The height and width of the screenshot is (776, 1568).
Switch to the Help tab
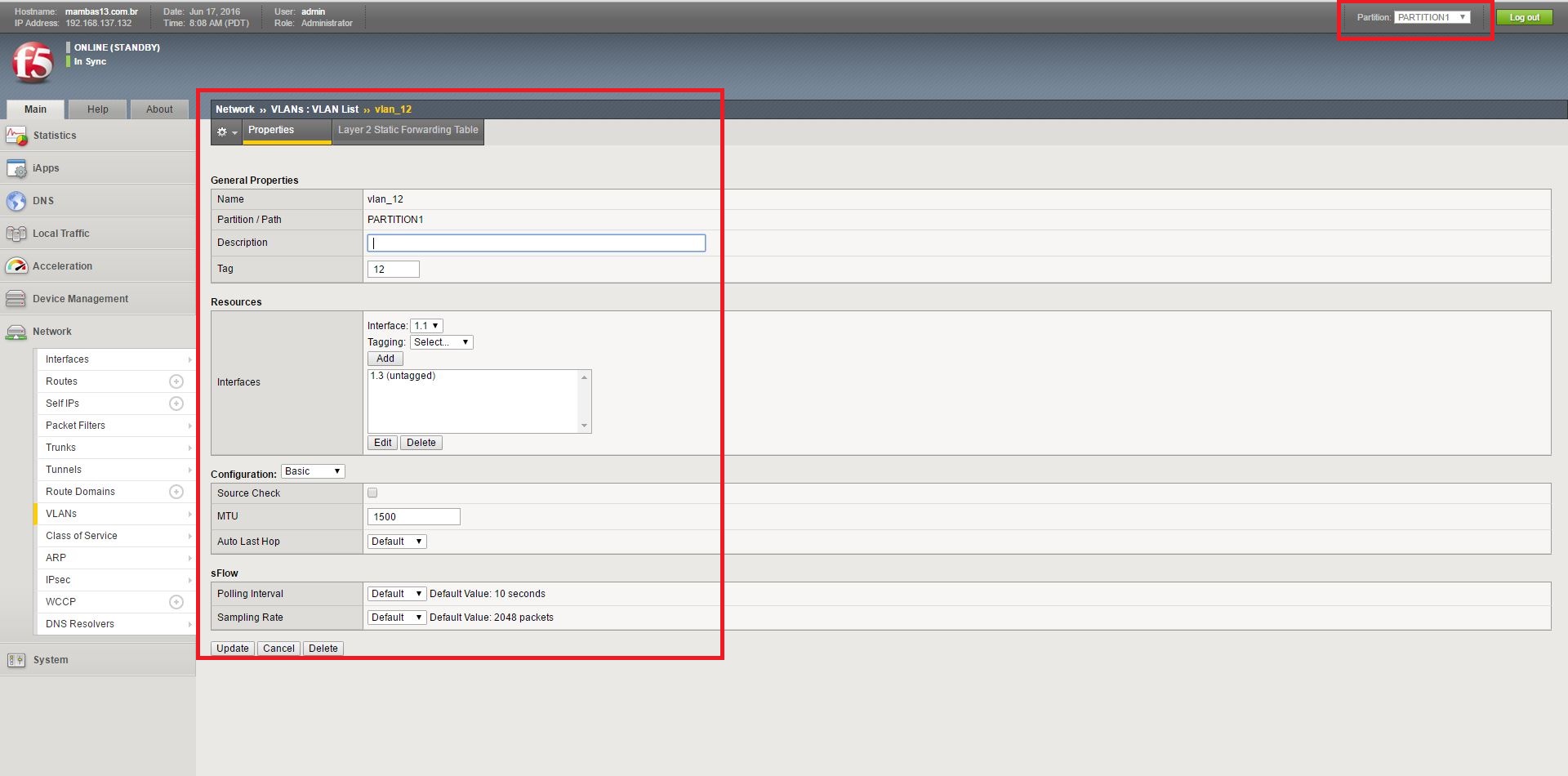98,109
